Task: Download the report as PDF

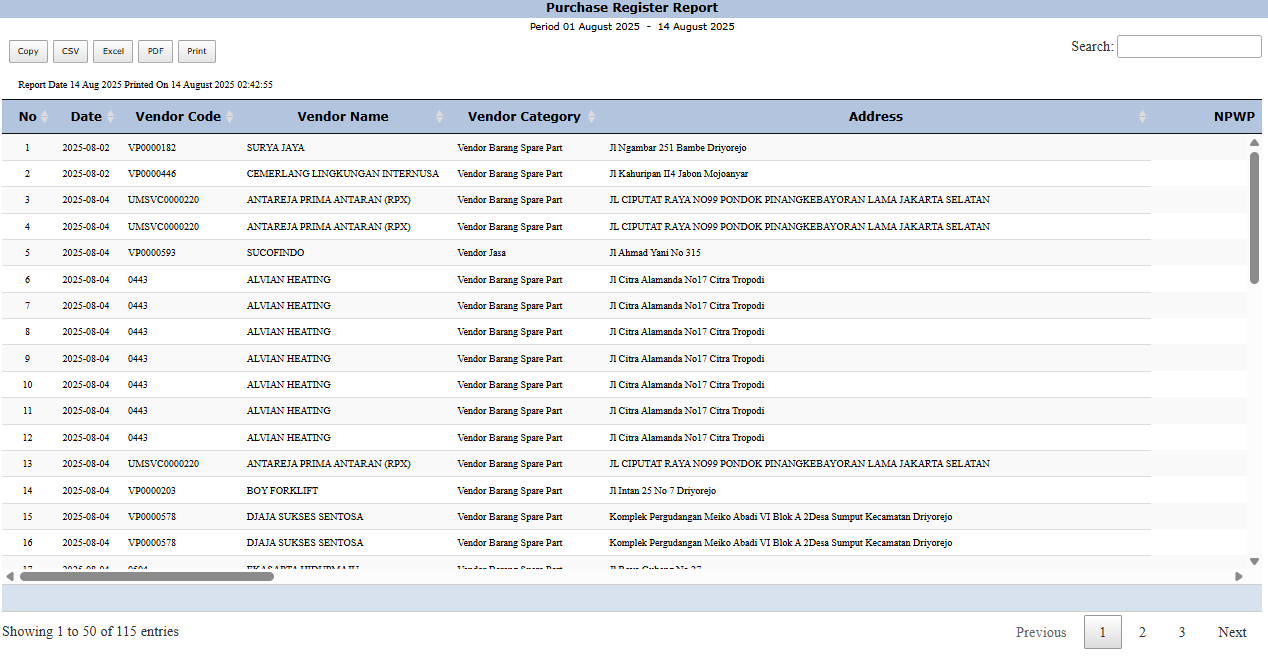Action: [155, 51]
